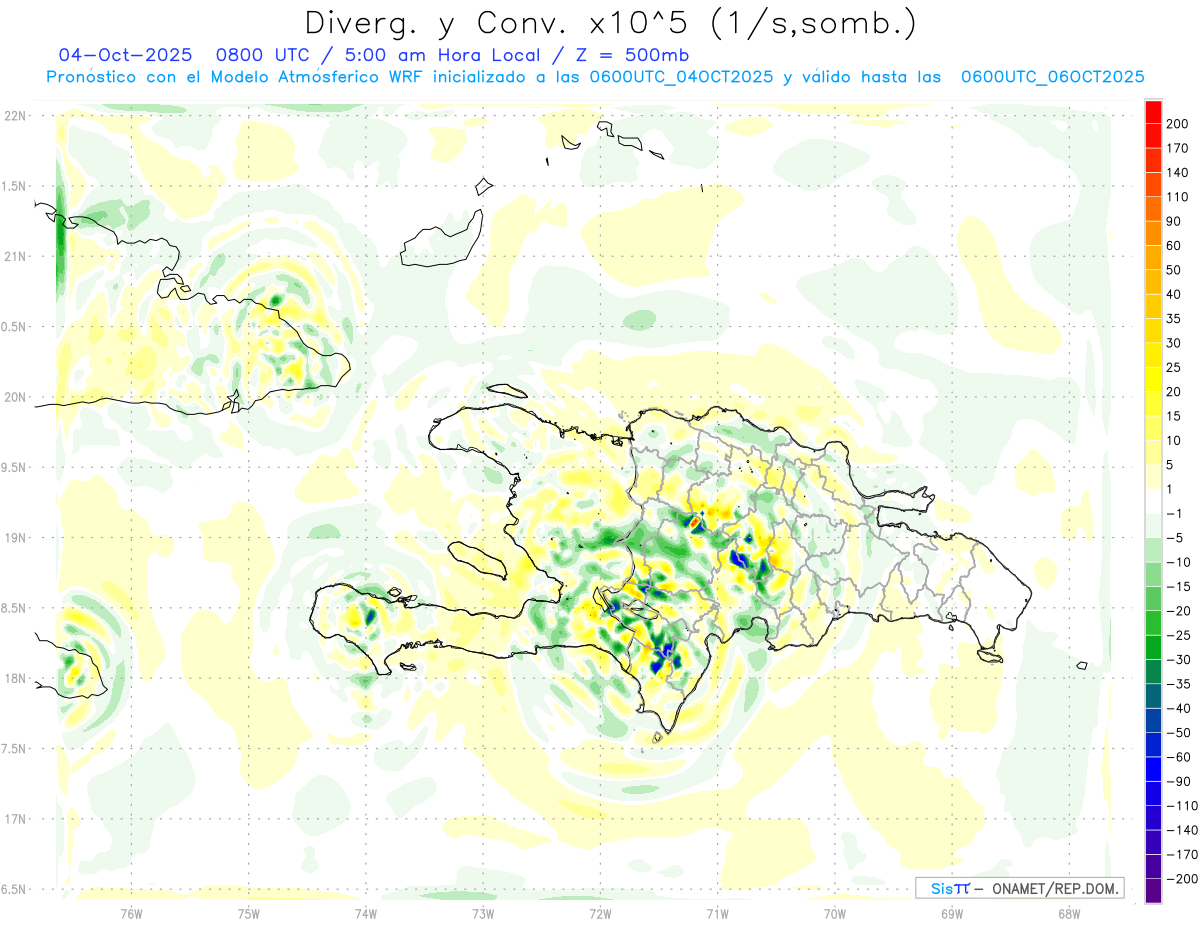This screenshot has width=1200, height=927.
Task: Click the positive '1' color scale label
Action: (x=1171, y=489)
